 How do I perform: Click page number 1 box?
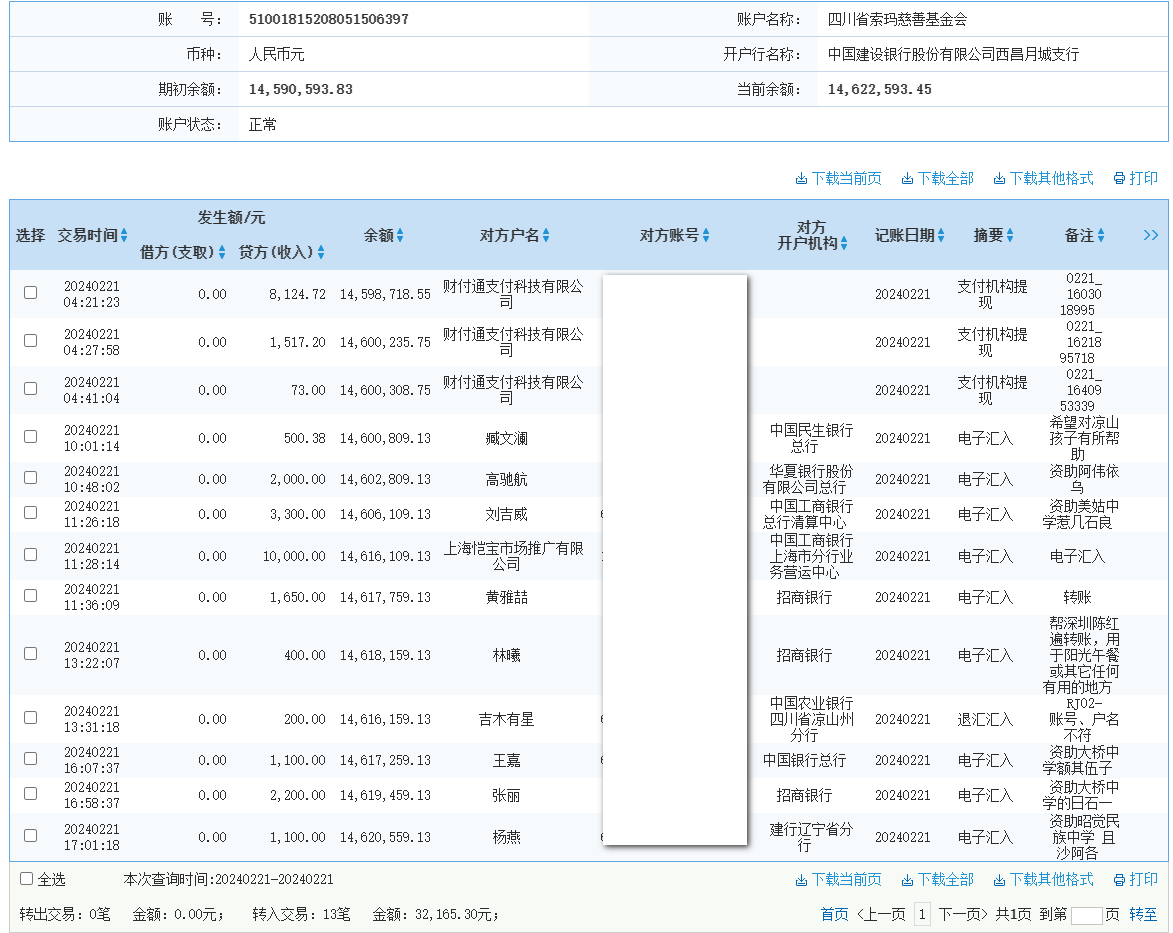tap(922, 914)
